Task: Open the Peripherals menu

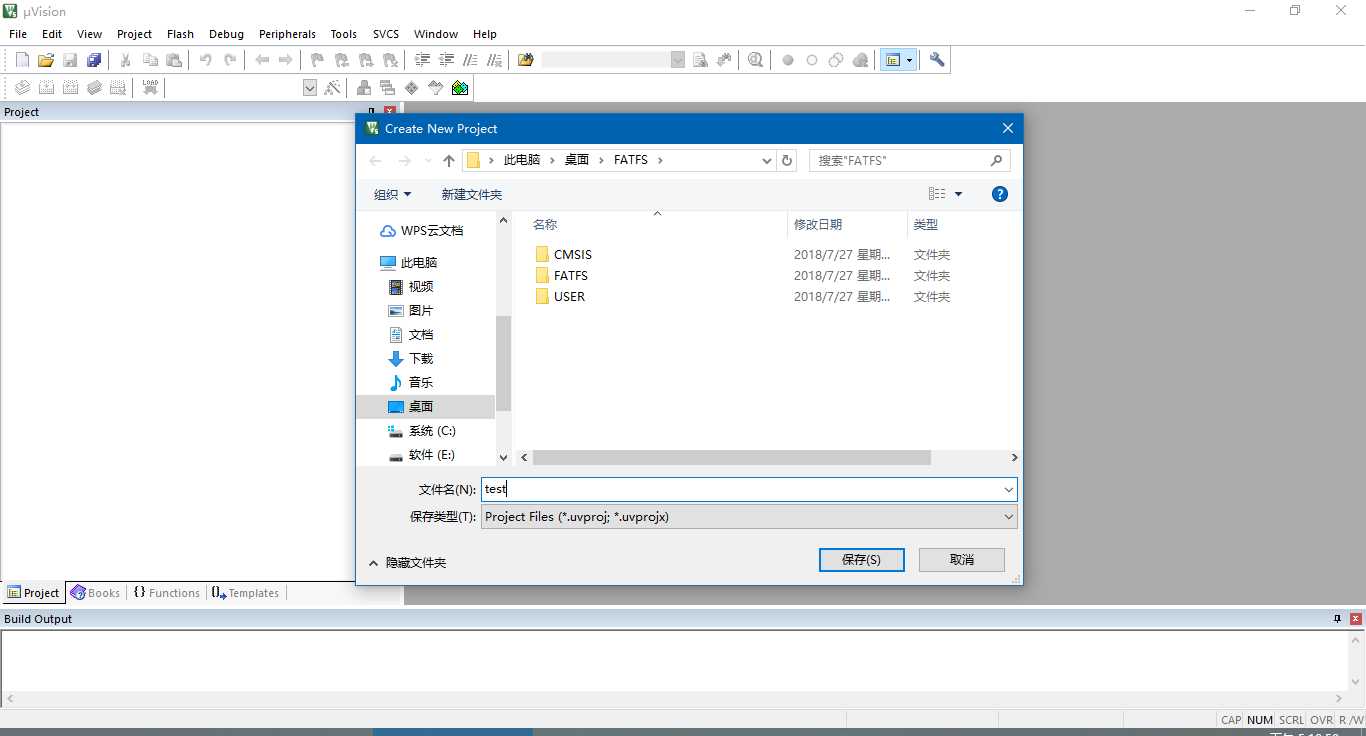Action: [x=287, y=34]
